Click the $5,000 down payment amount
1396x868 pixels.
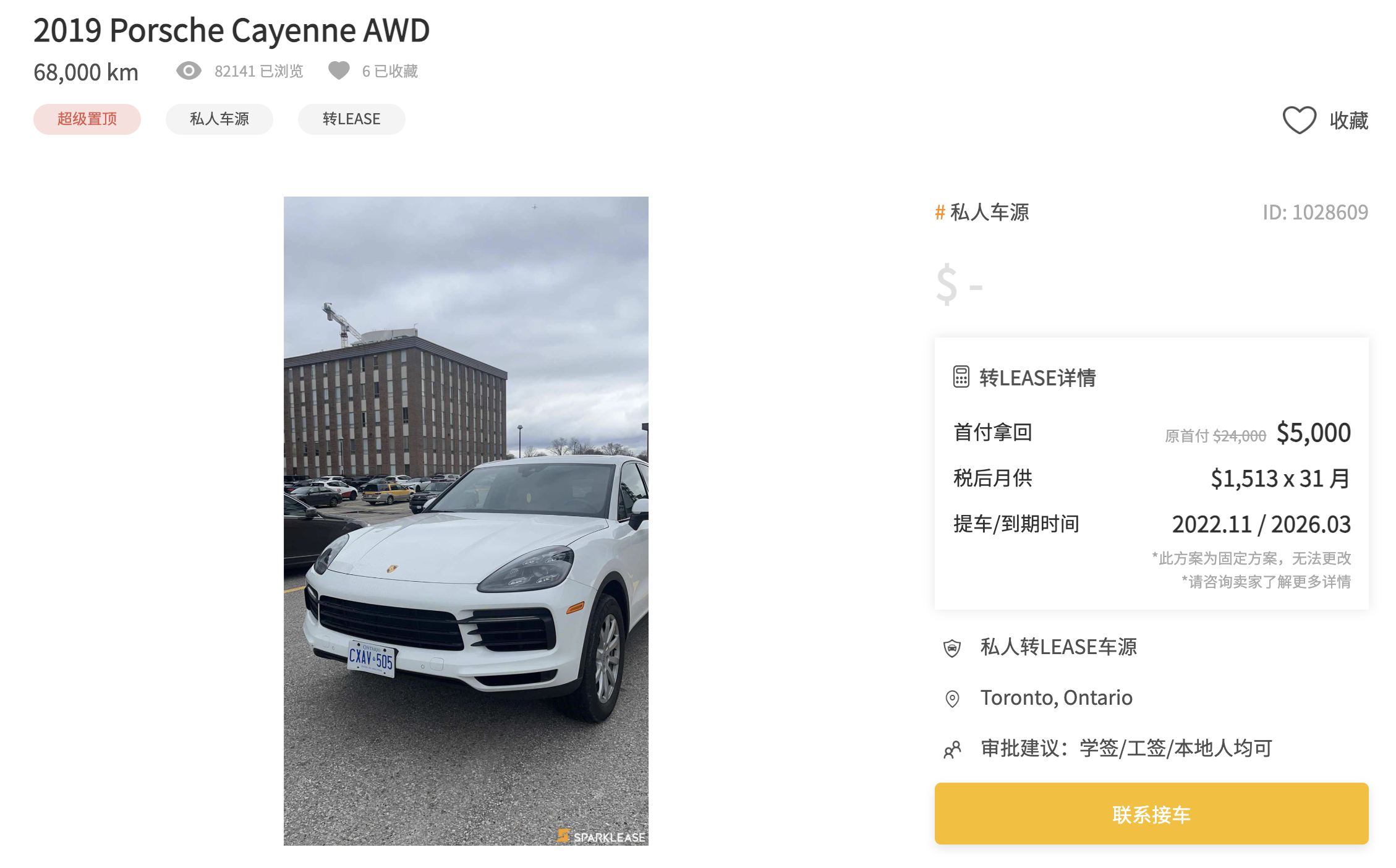[x=1314, y=433]
